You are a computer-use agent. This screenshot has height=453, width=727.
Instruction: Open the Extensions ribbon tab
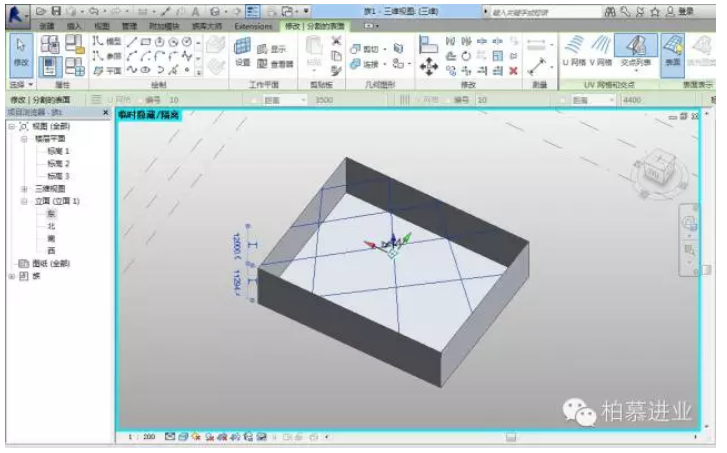(x=253, y=26)
